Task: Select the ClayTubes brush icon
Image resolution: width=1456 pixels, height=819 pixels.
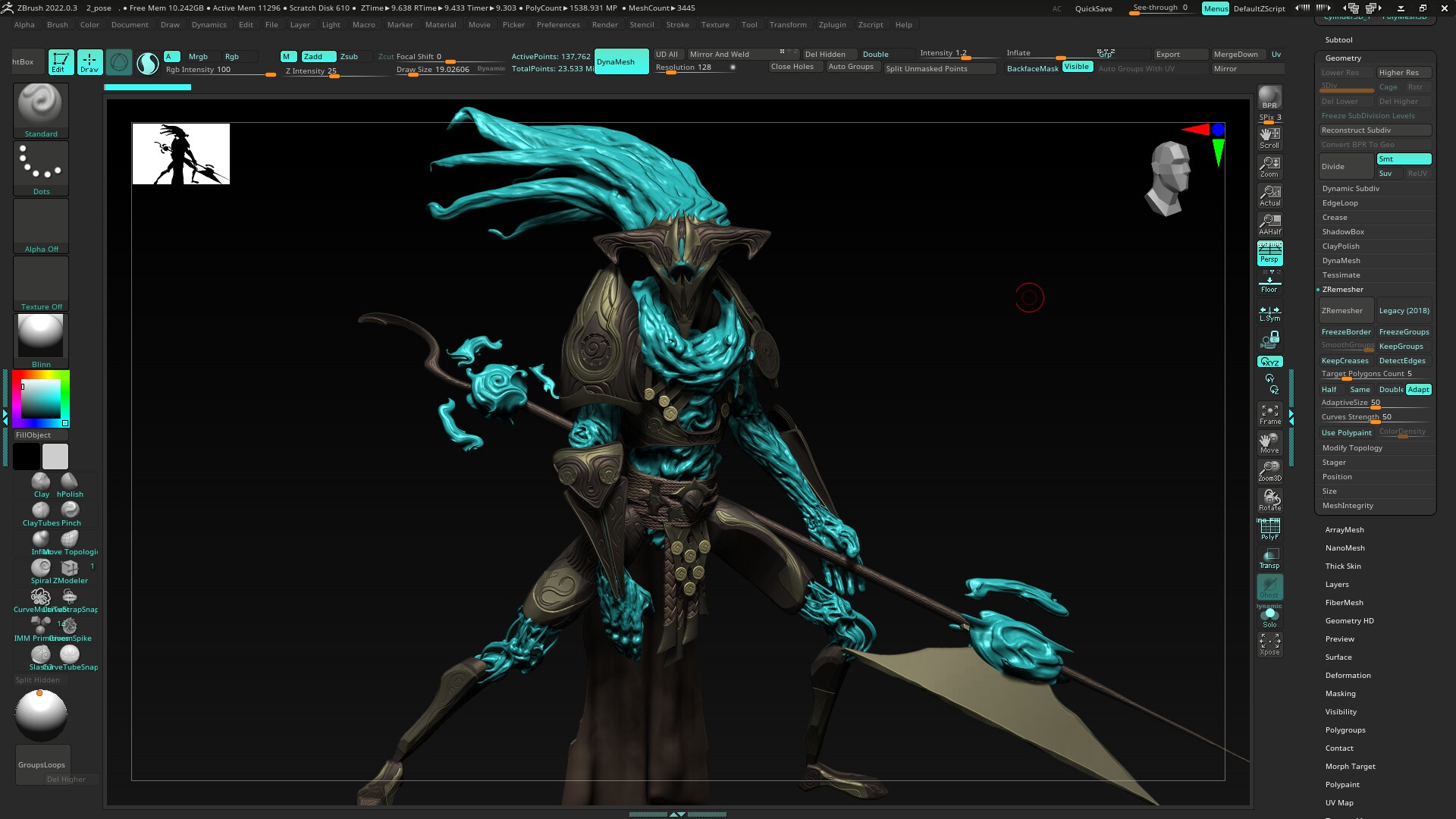Action: [40, 511]
